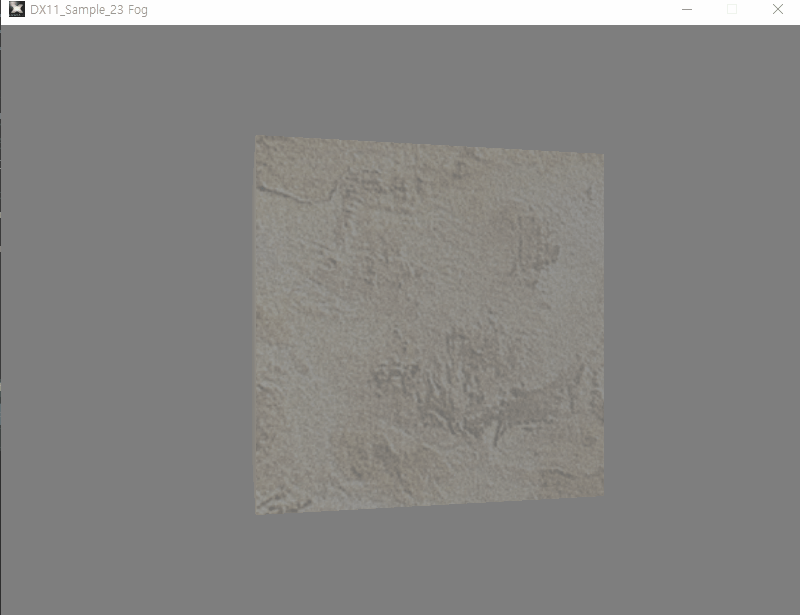800x615 pixels.
Task: Minimize the DX11_Sample_23 Fog window
Action: 687,9
